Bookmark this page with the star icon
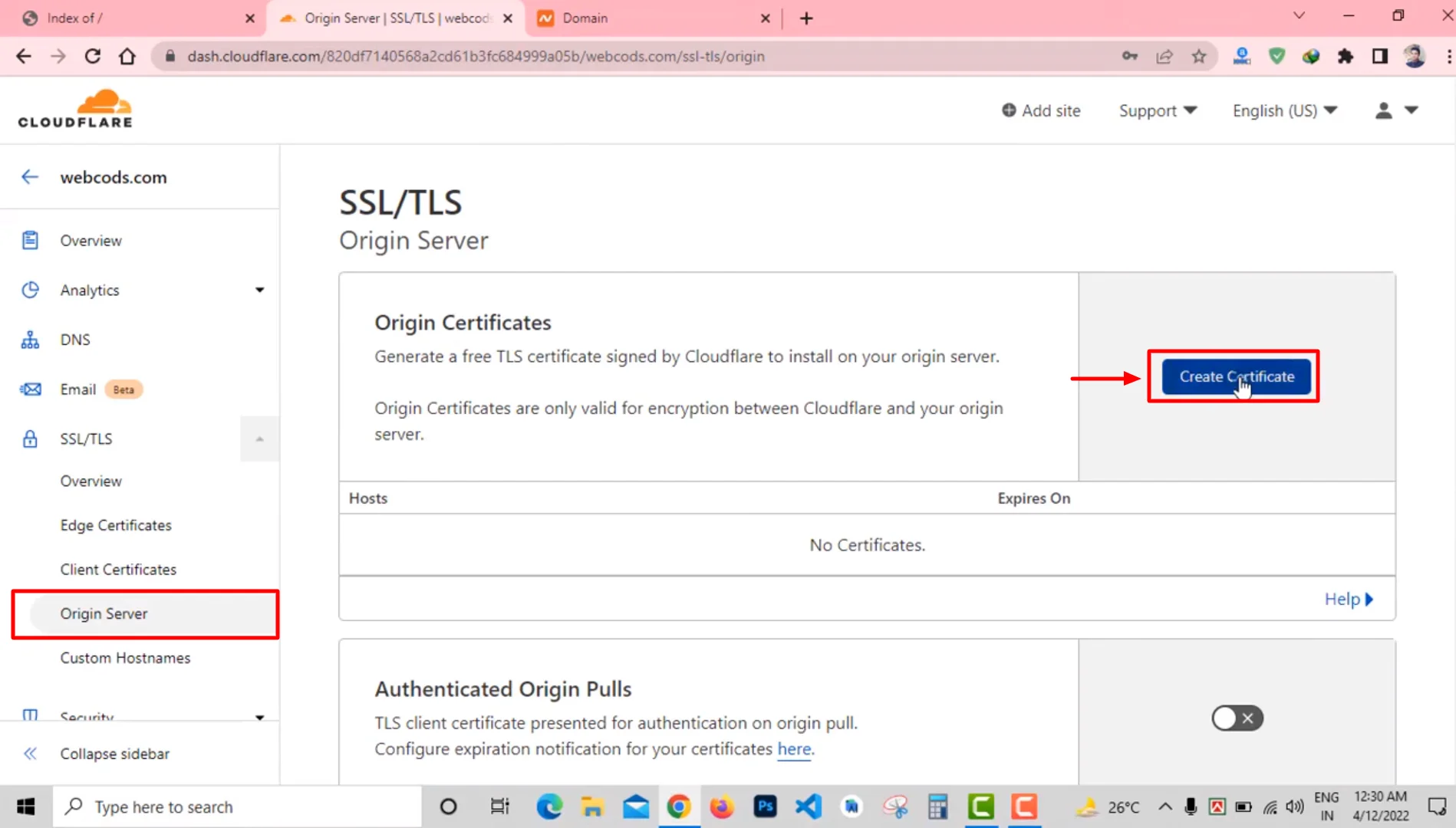The image size is (1456, 828). (x=1199, y=56)
